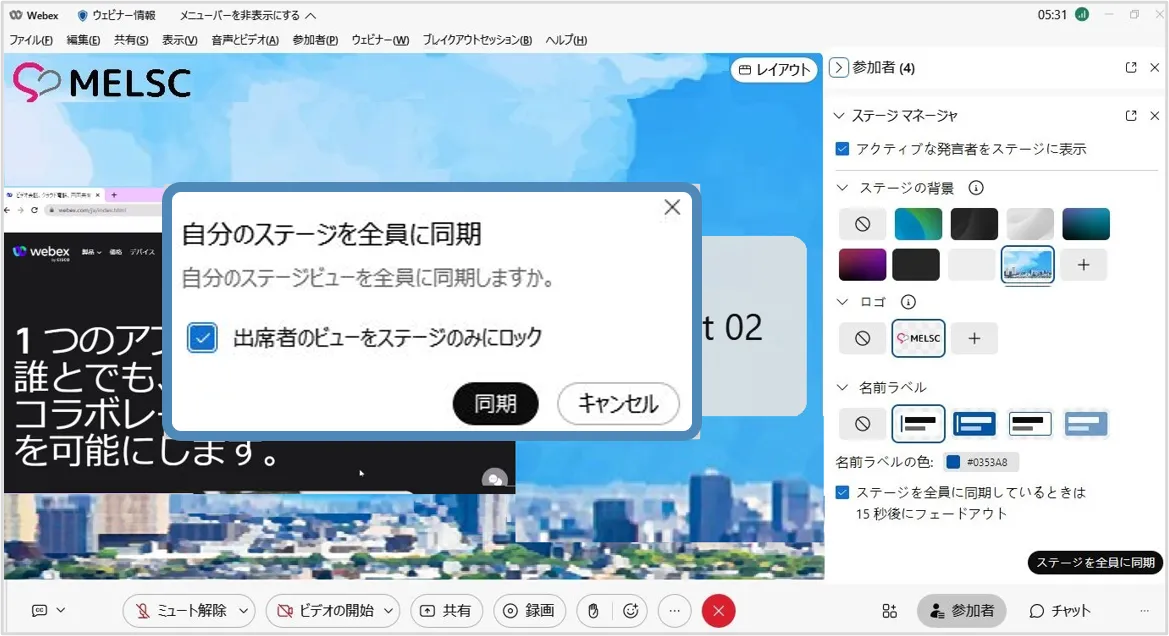
Task: Open the ウェビナー(W) menu
Action: (x=380, y=40)
